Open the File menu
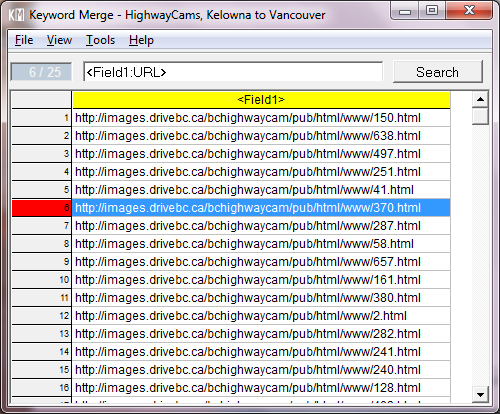The height and width of the screenshot is (414, 500). 24,40
